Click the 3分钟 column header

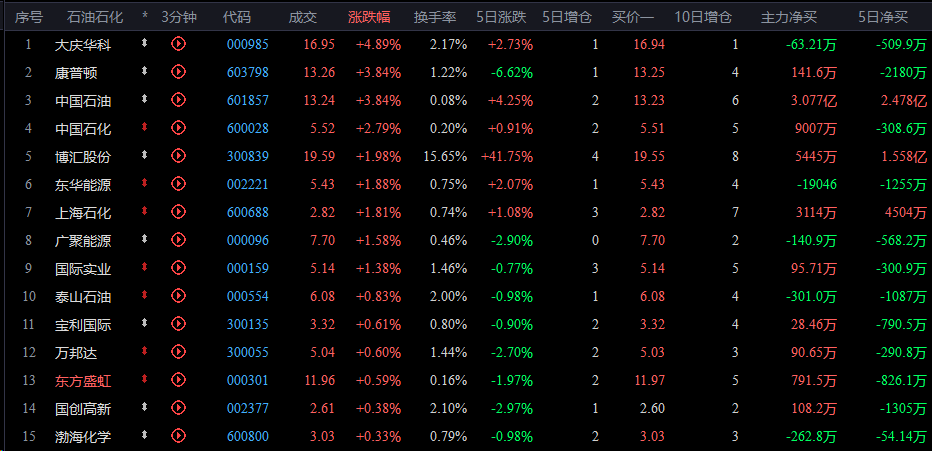[x=178, y=17]
